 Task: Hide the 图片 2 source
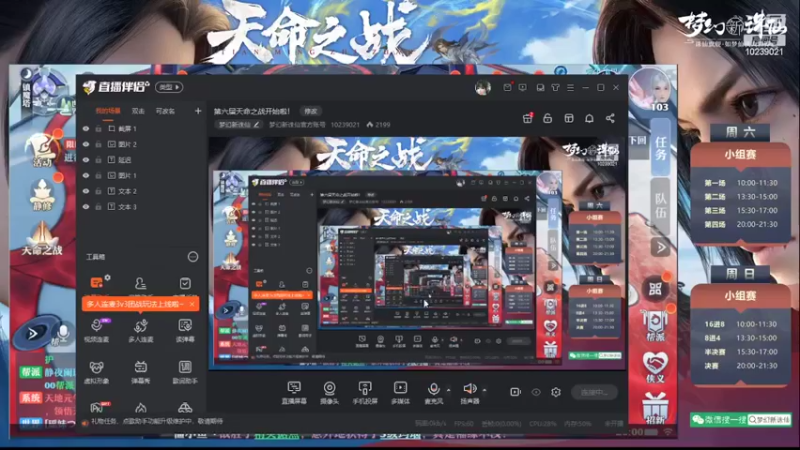[86, 144]
